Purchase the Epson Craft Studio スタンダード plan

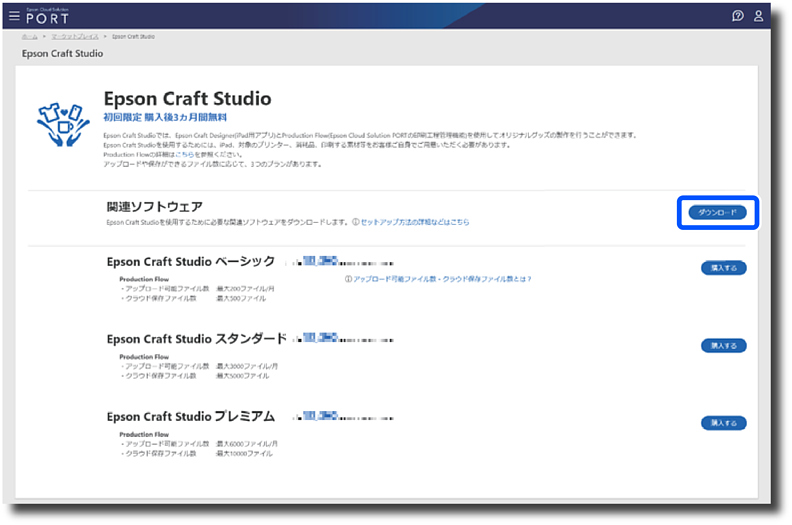[x=723, y=345]
